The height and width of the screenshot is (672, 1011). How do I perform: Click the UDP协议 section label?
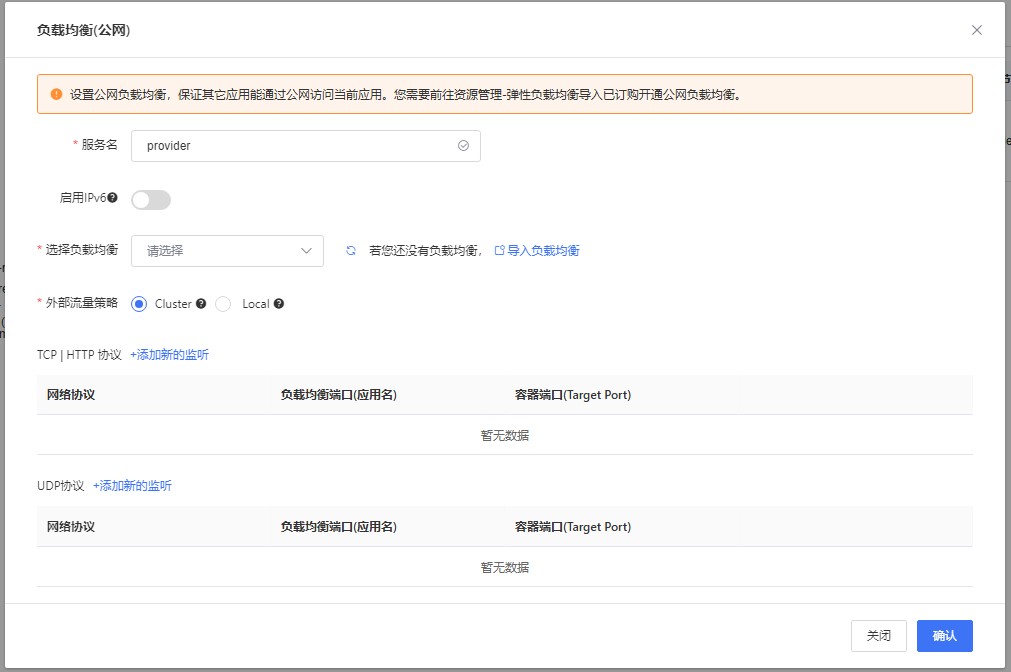tap(61, 486)
